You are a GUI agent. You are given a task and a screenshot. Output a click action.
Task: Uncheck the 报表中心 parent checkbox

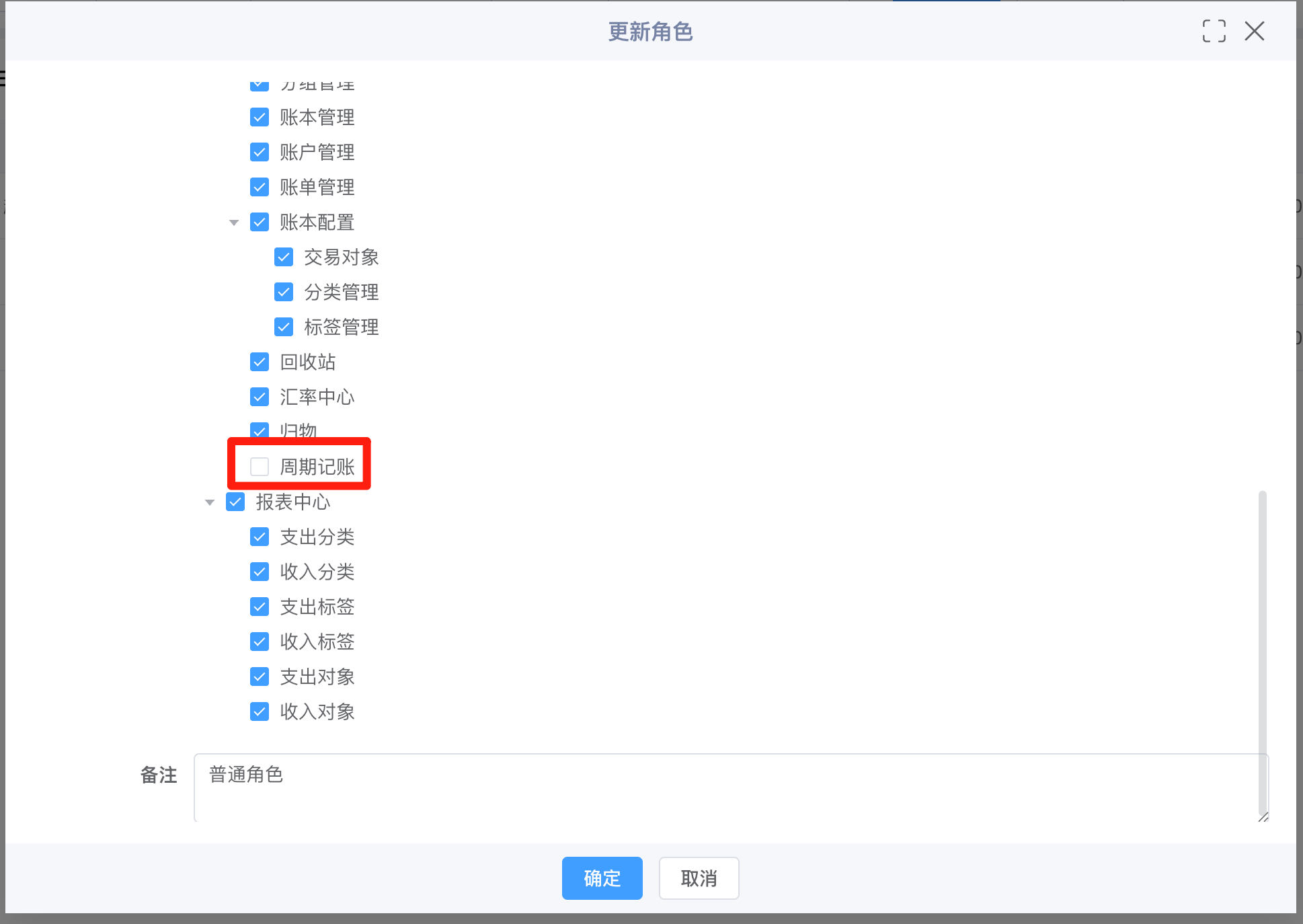pyautogui.click(x=235, y=502)
